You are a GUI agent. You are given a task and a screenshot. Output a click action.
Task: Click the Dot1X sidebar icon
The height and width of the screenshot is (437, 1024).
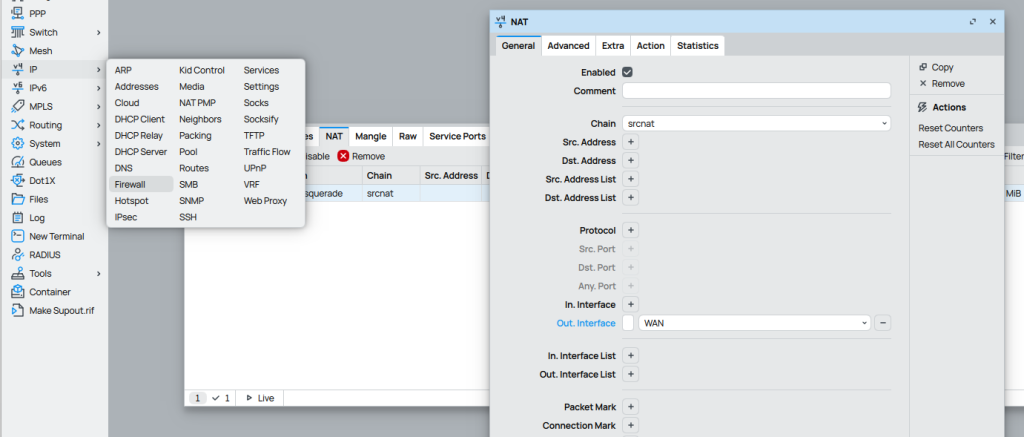[18, 180]
